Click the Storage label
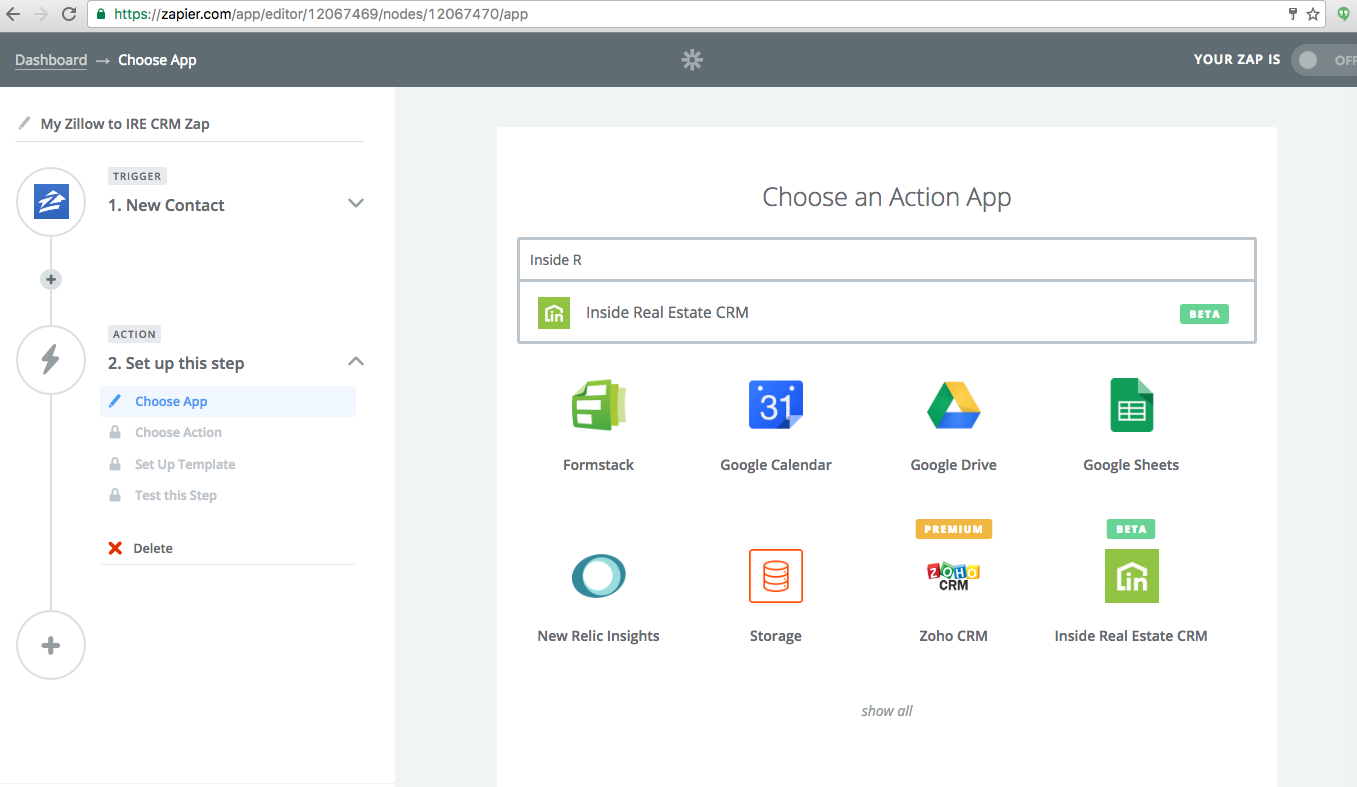The height and width of the screenshot is (787, 1357). coord(776,636)
